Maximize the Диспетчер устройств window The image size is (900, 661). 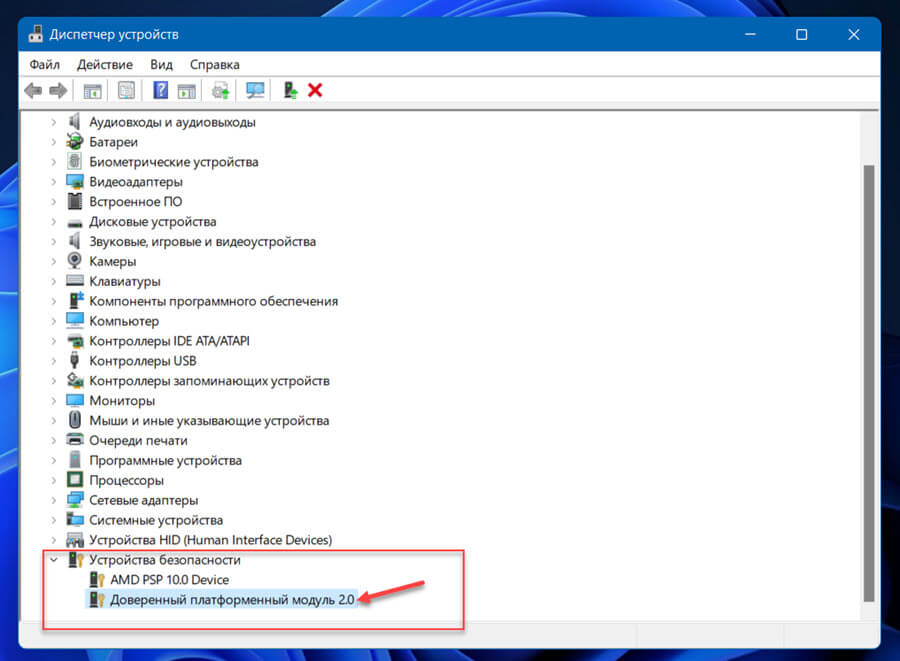[801, 34]
